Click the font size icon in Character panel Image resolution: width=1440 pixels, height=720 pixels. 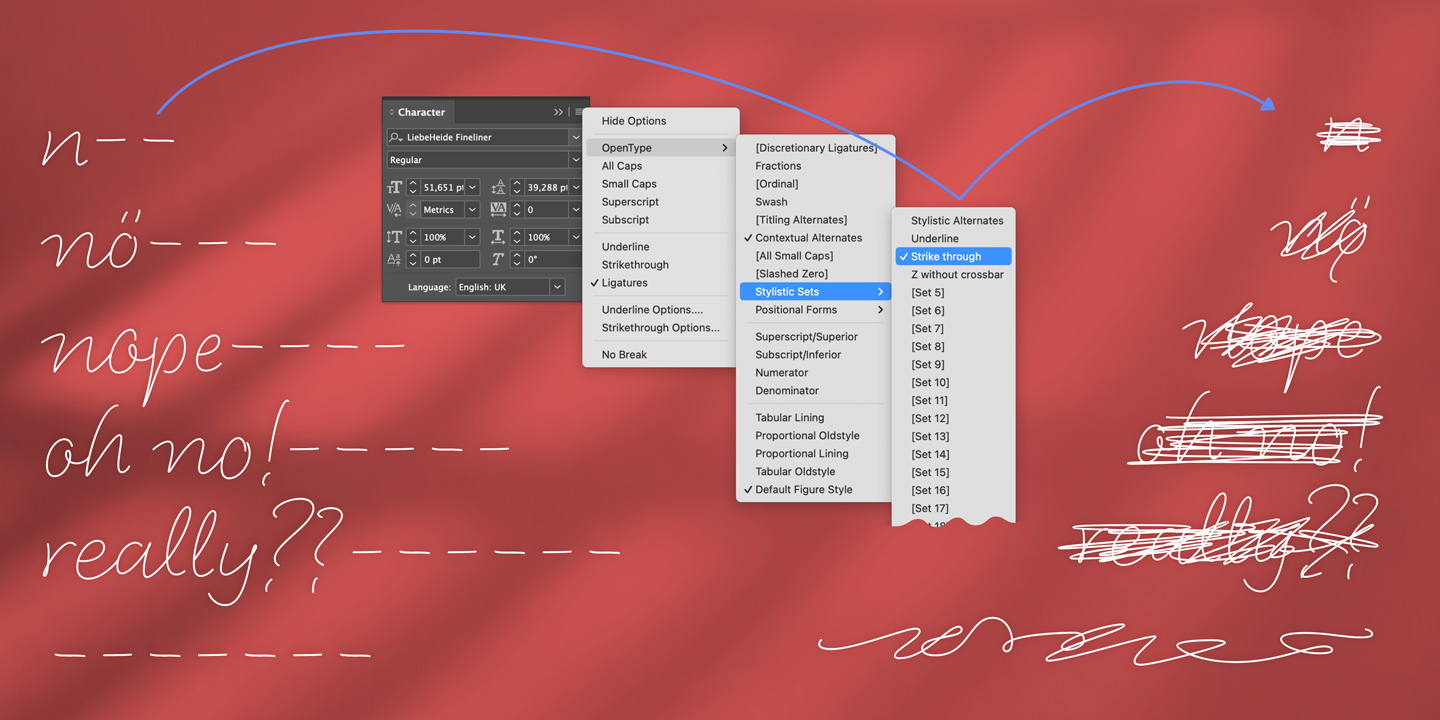(394, 187)
